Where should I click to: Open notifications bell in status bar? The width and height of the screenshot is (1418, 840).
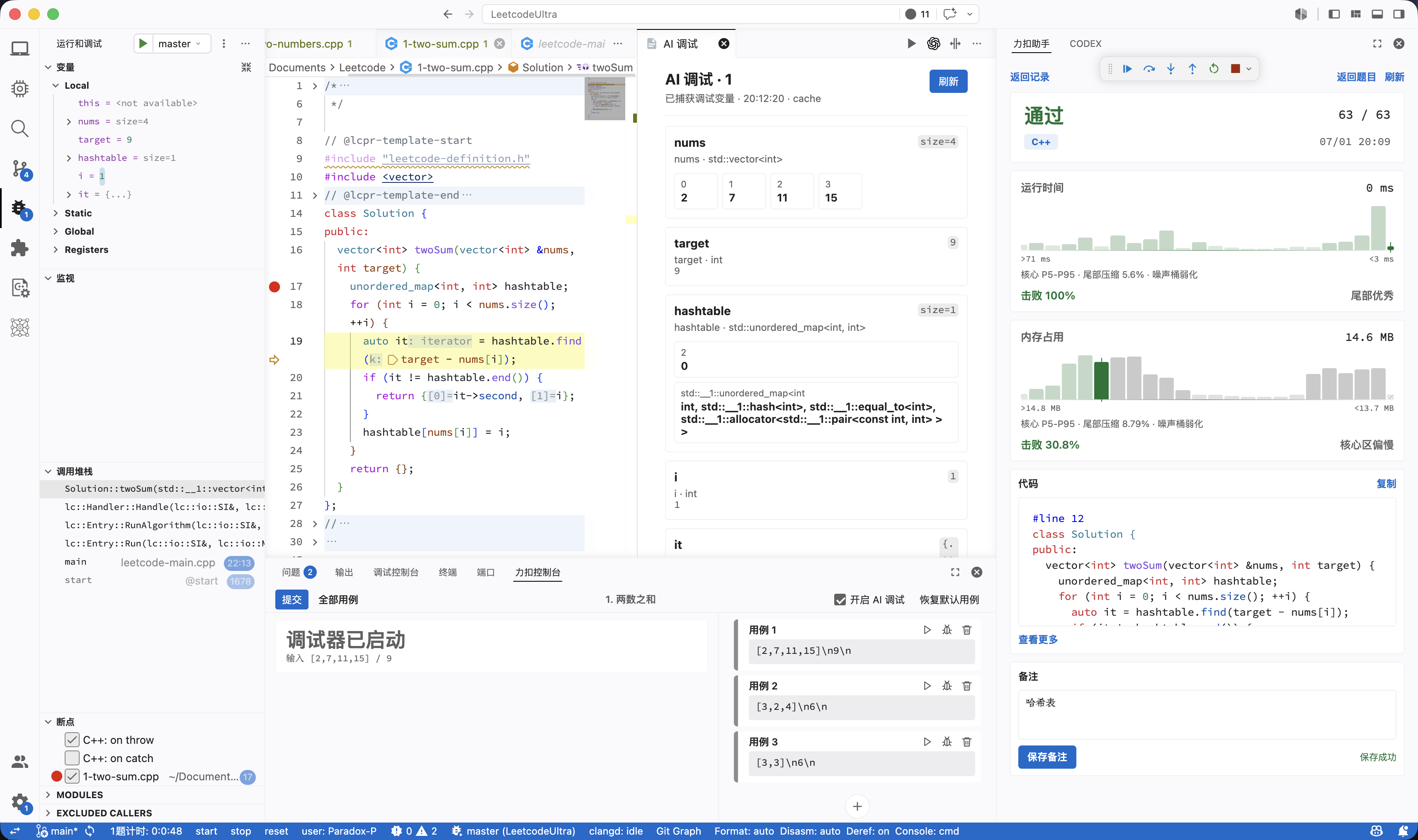pyautogui.click(x=1403, y=831)
